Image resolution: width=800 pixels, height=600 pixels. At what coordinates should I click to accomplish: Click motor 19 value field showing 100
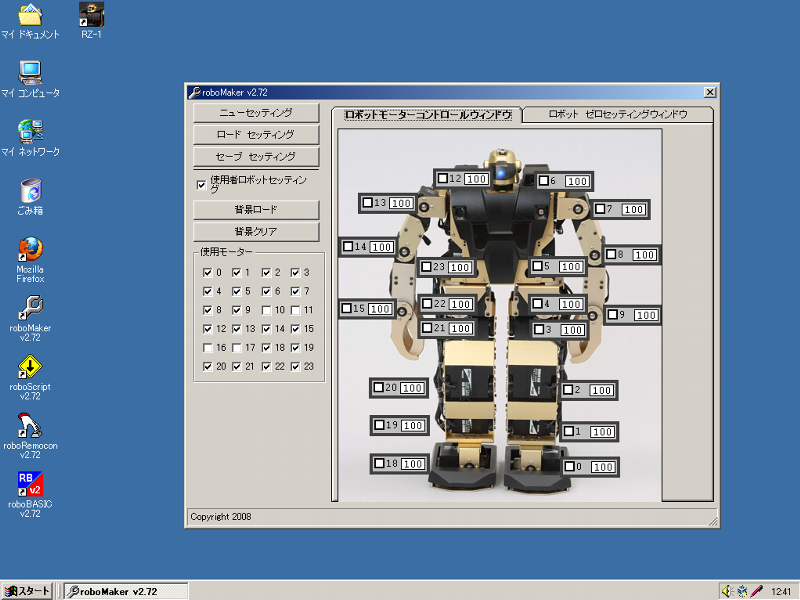pyautogui.click(x=413, y=426)
